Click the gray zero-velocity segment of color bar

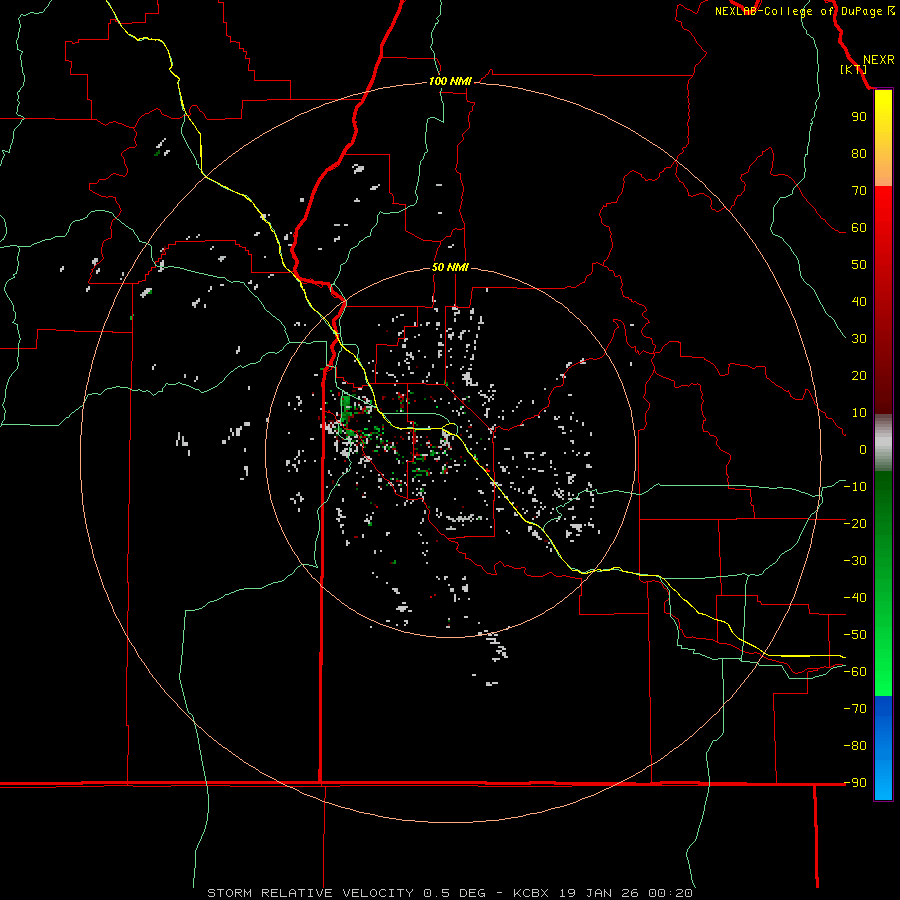click(883, 442)
